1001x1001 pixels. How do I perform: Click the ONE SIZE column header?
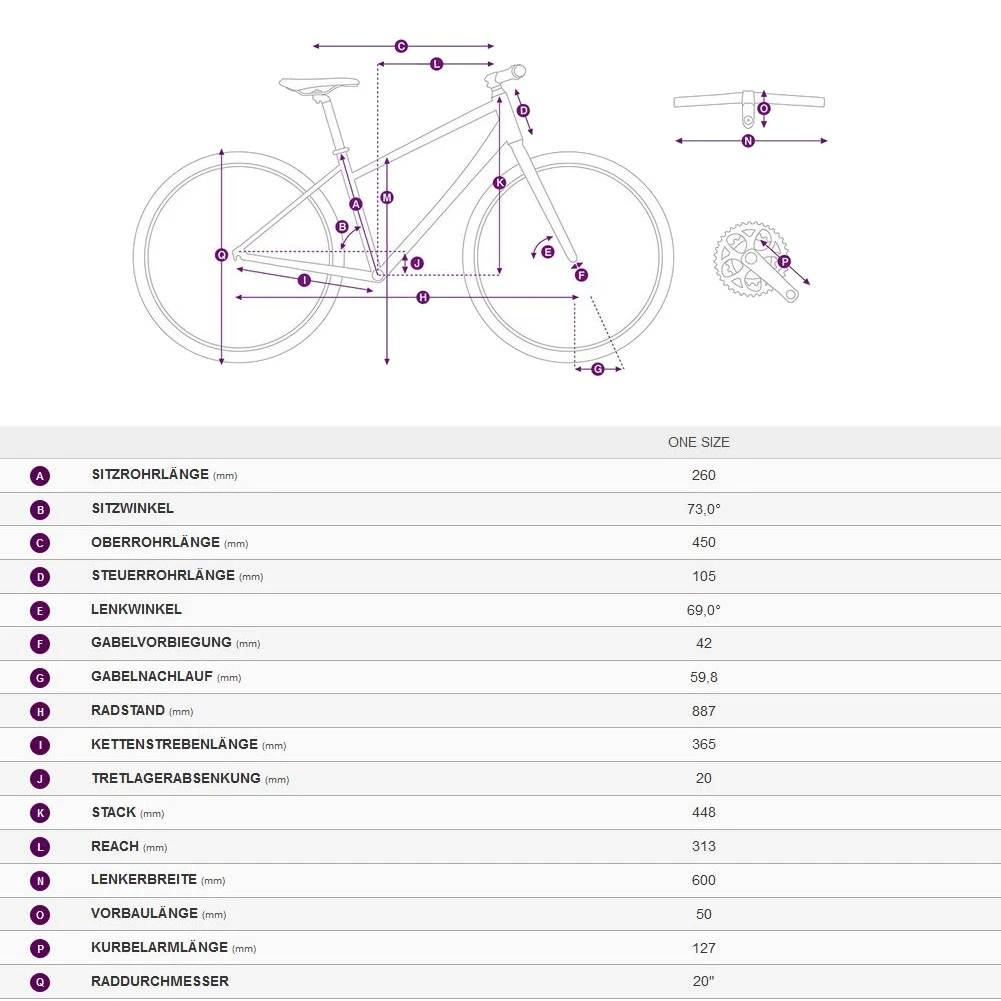click(x=699, y=442)
